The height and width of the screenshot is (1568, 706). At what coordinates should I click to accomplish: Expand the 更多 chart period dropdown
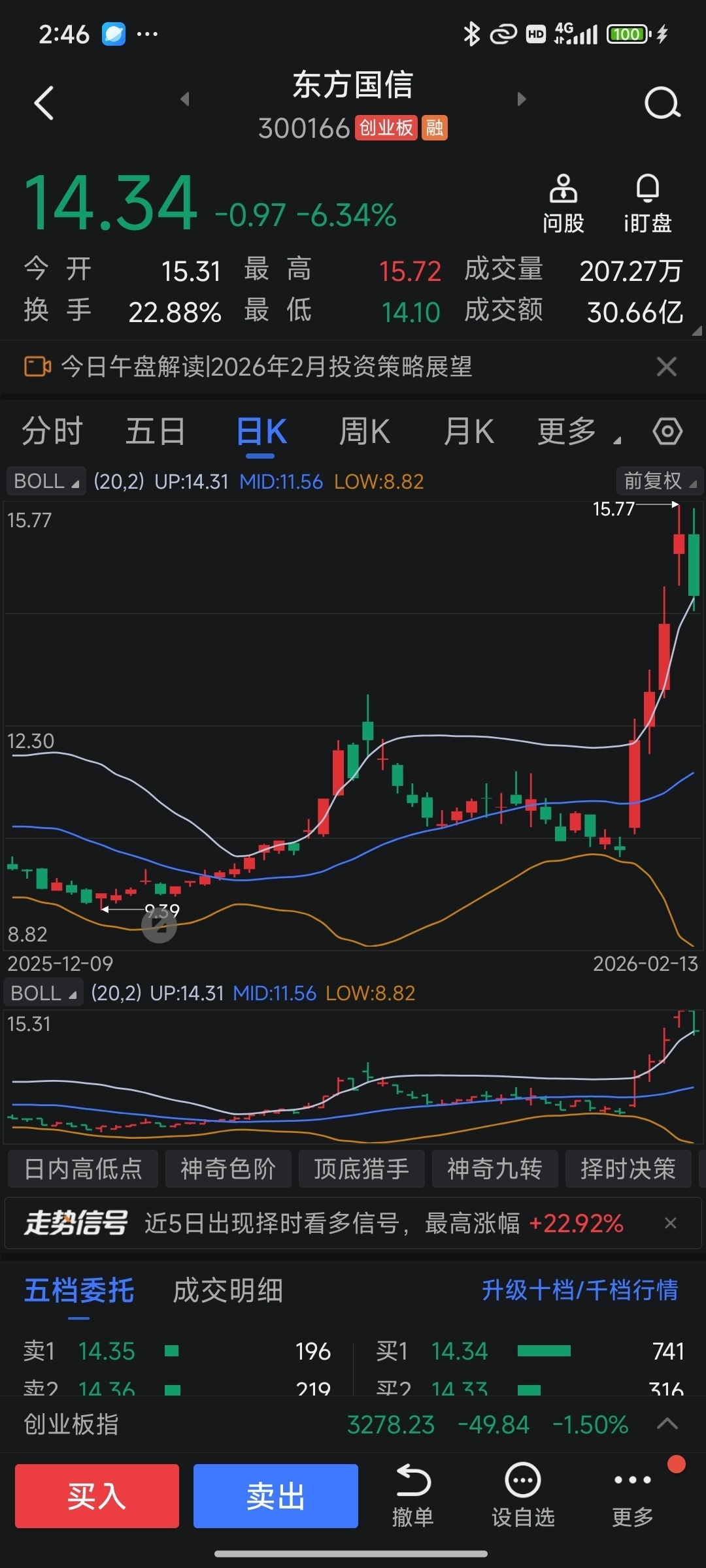click(x=579, y=431)
